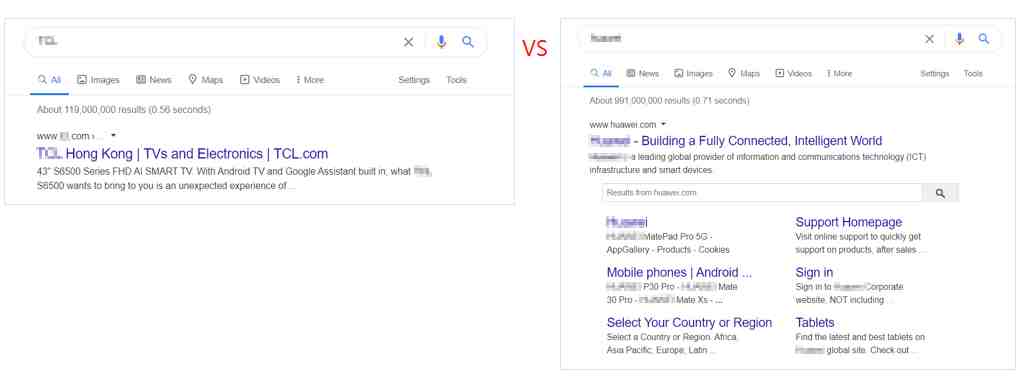This screenshot has height=390, width=1027.
Task: Open dropdown arrow next to TCL URL
Action: click(113, 136)
